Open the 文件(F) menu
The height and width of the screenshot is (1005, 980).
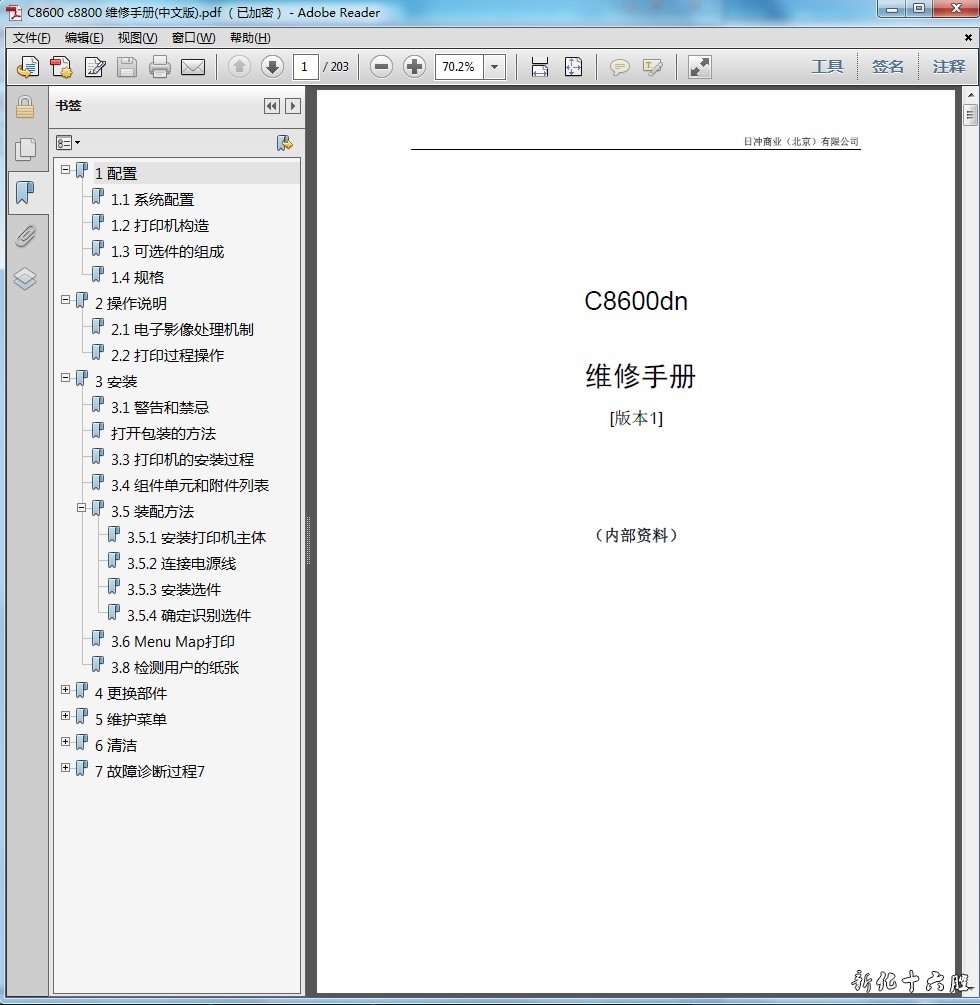31,38
